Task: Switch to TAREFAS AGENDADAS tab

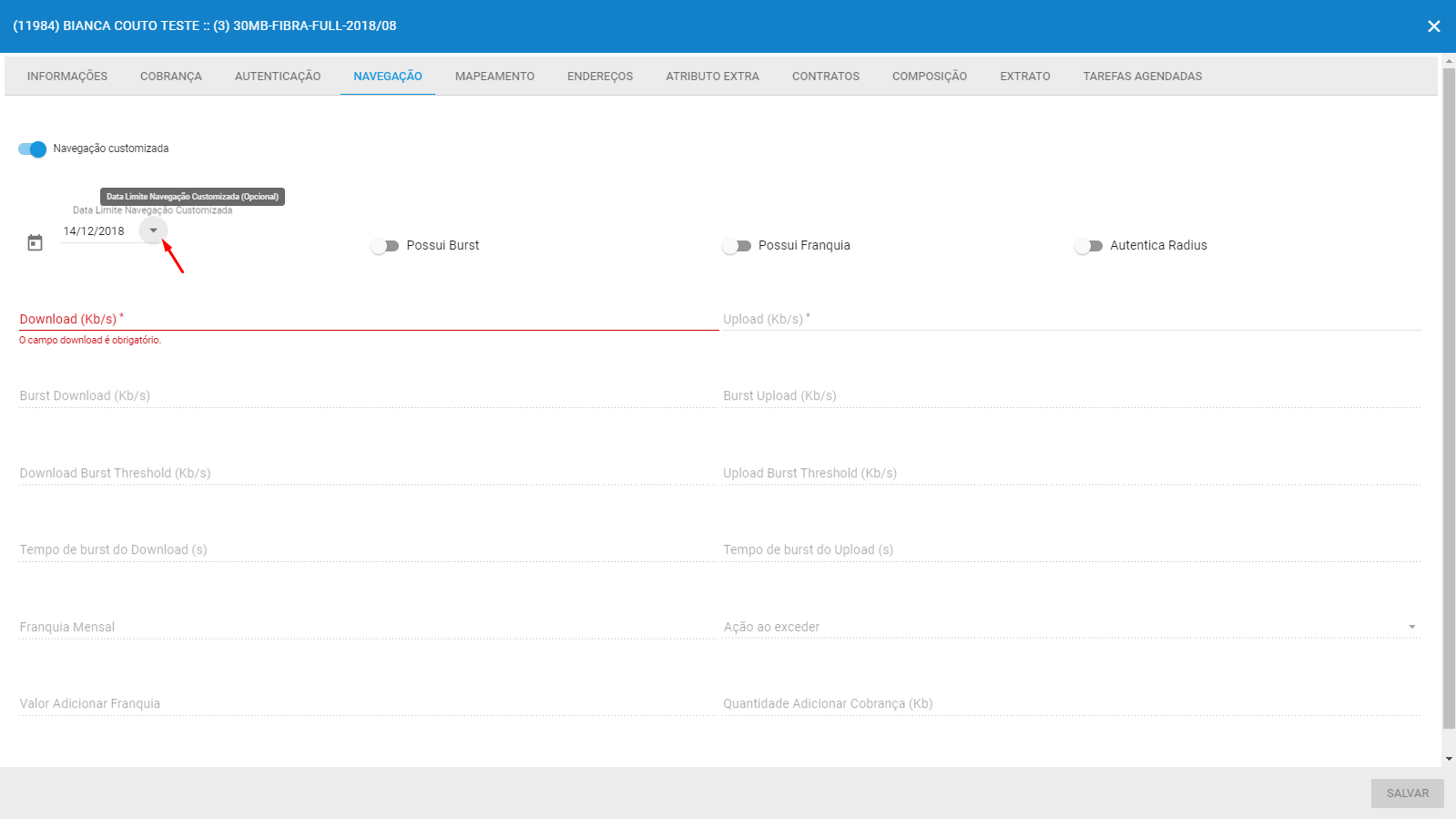Action: pos(1143,77)
